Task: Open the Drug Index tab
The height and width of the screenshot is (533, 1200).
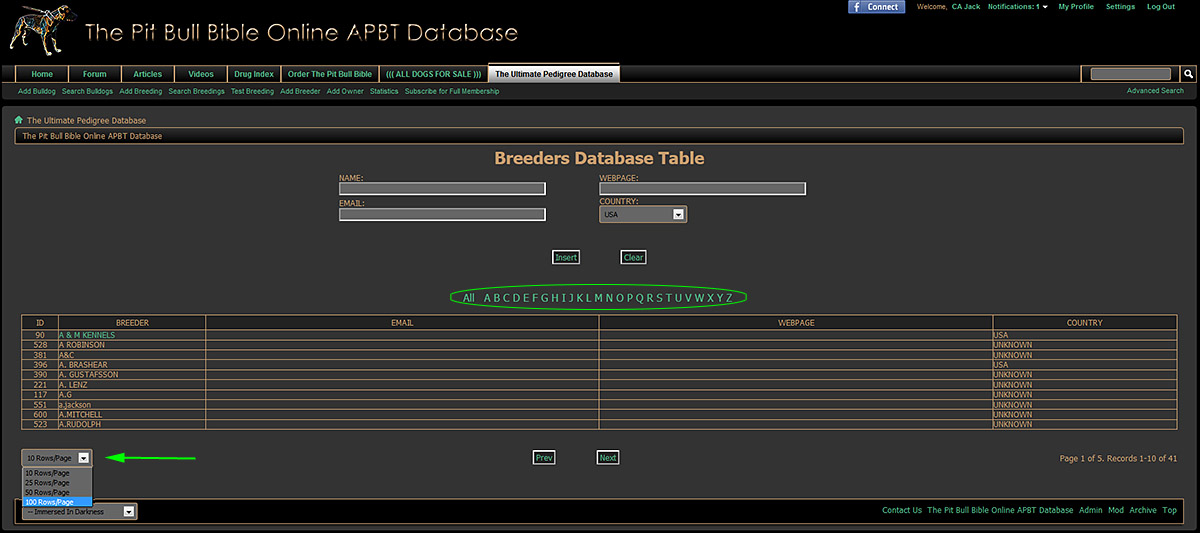Action: pos(253,74)
